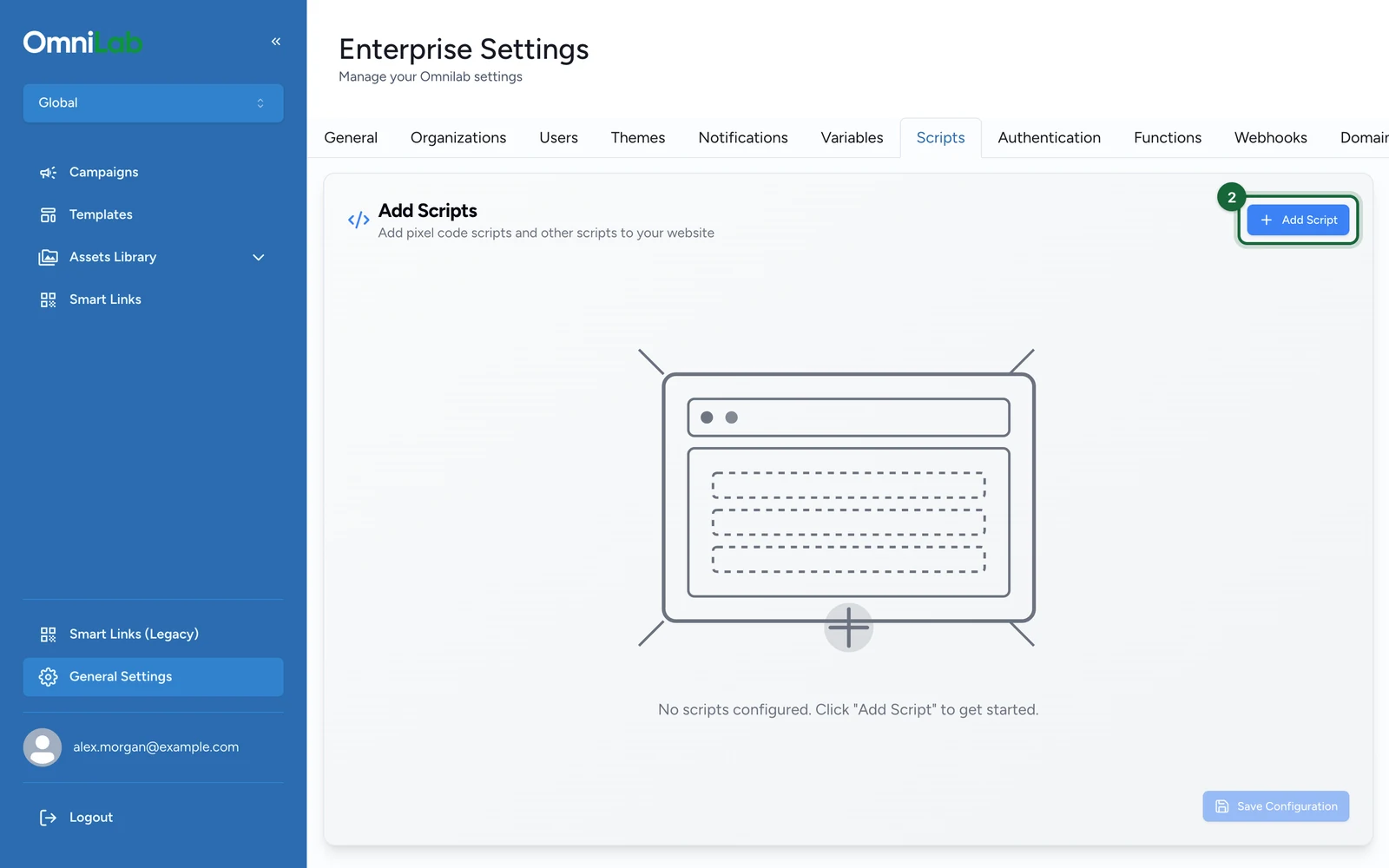Open Campaigns in the sidebar

click(153, 173)
